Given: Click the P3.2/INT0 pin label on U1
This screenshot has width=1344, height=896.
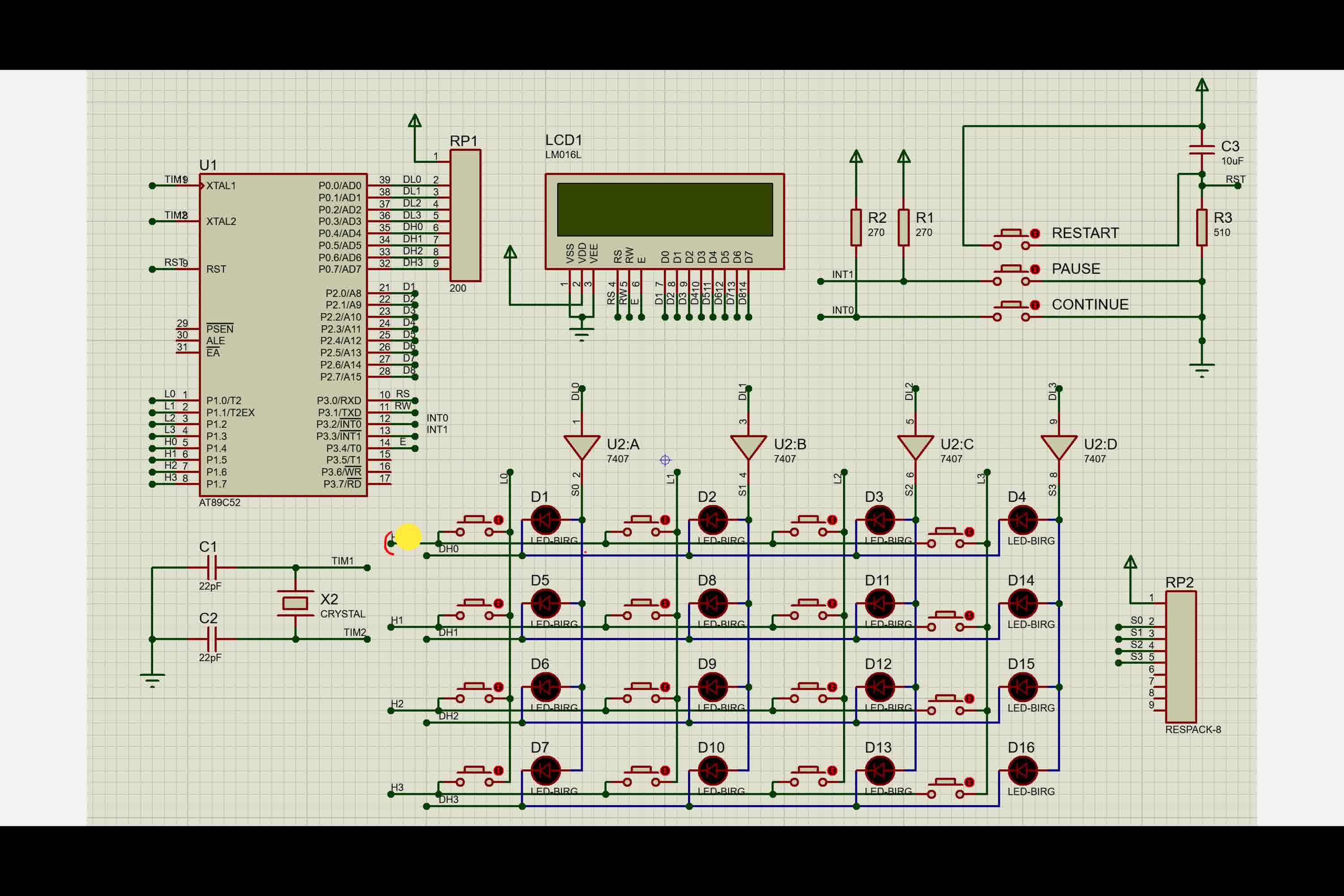Looking at the screenshot, I should (339, 424).
